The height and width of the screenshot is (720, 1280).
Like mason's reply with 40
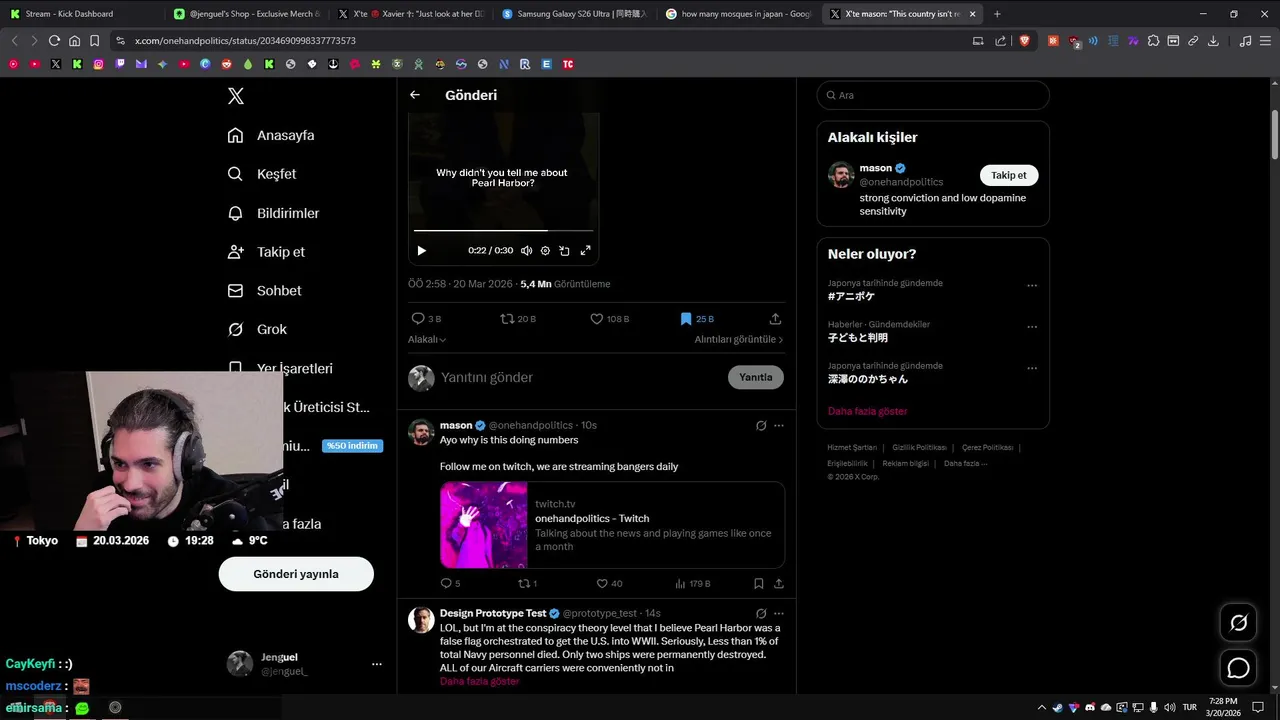[x=609, y=583]
